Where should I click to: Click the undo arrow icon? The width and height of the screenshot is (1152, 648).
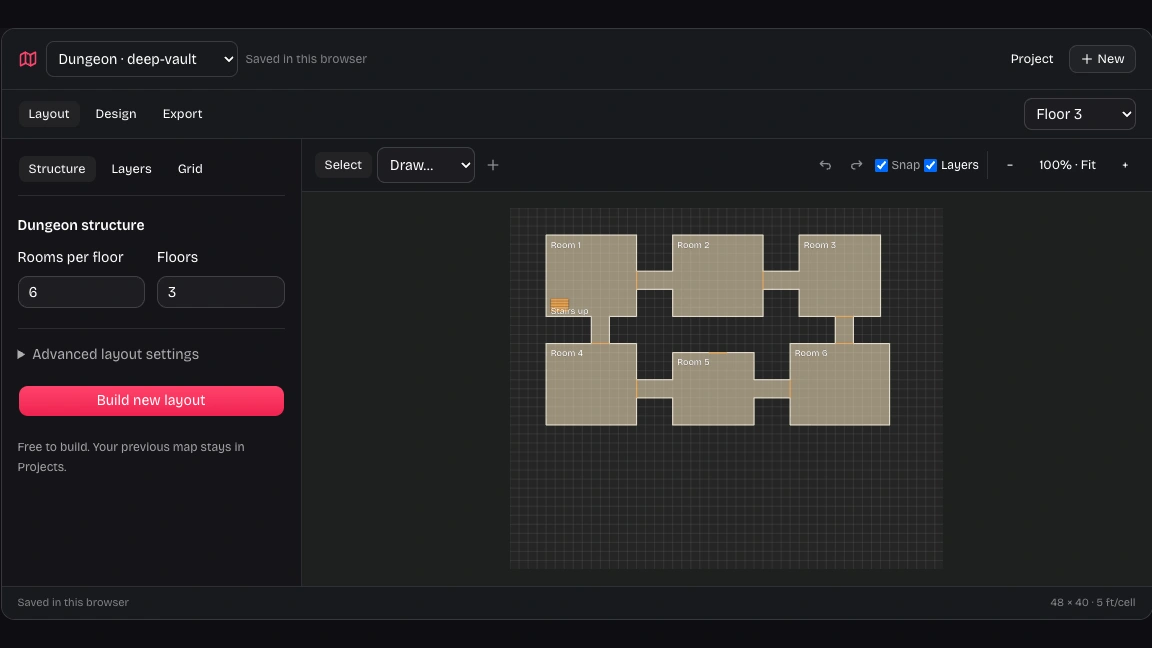click(825, 165)
